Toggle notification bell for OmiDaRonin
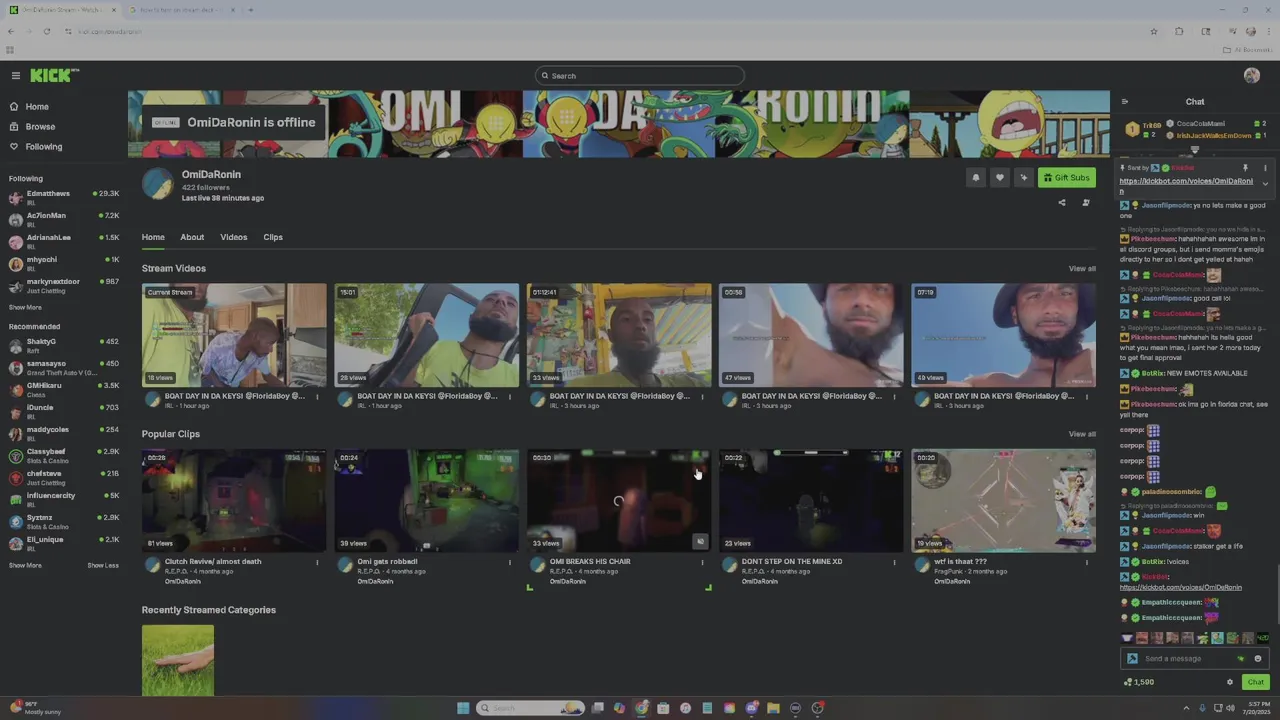 (x=976, y=178)
